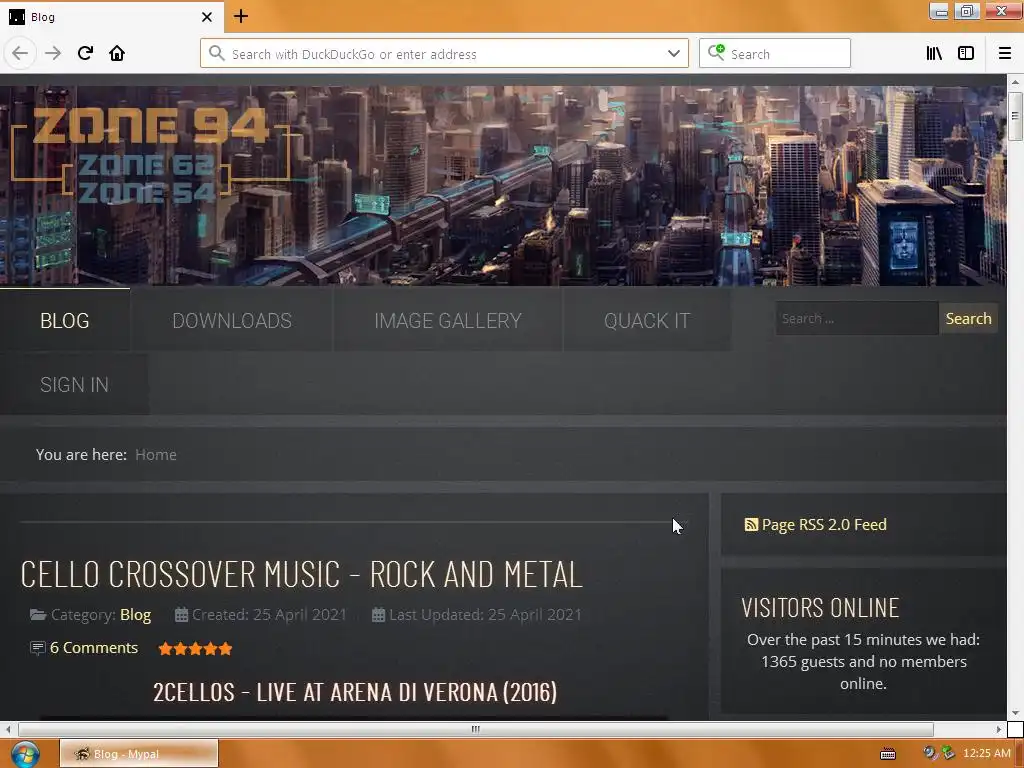Click the search engine magnifier icon
This screenshot has width=1024, height=768.
click(x=716, y=52)
